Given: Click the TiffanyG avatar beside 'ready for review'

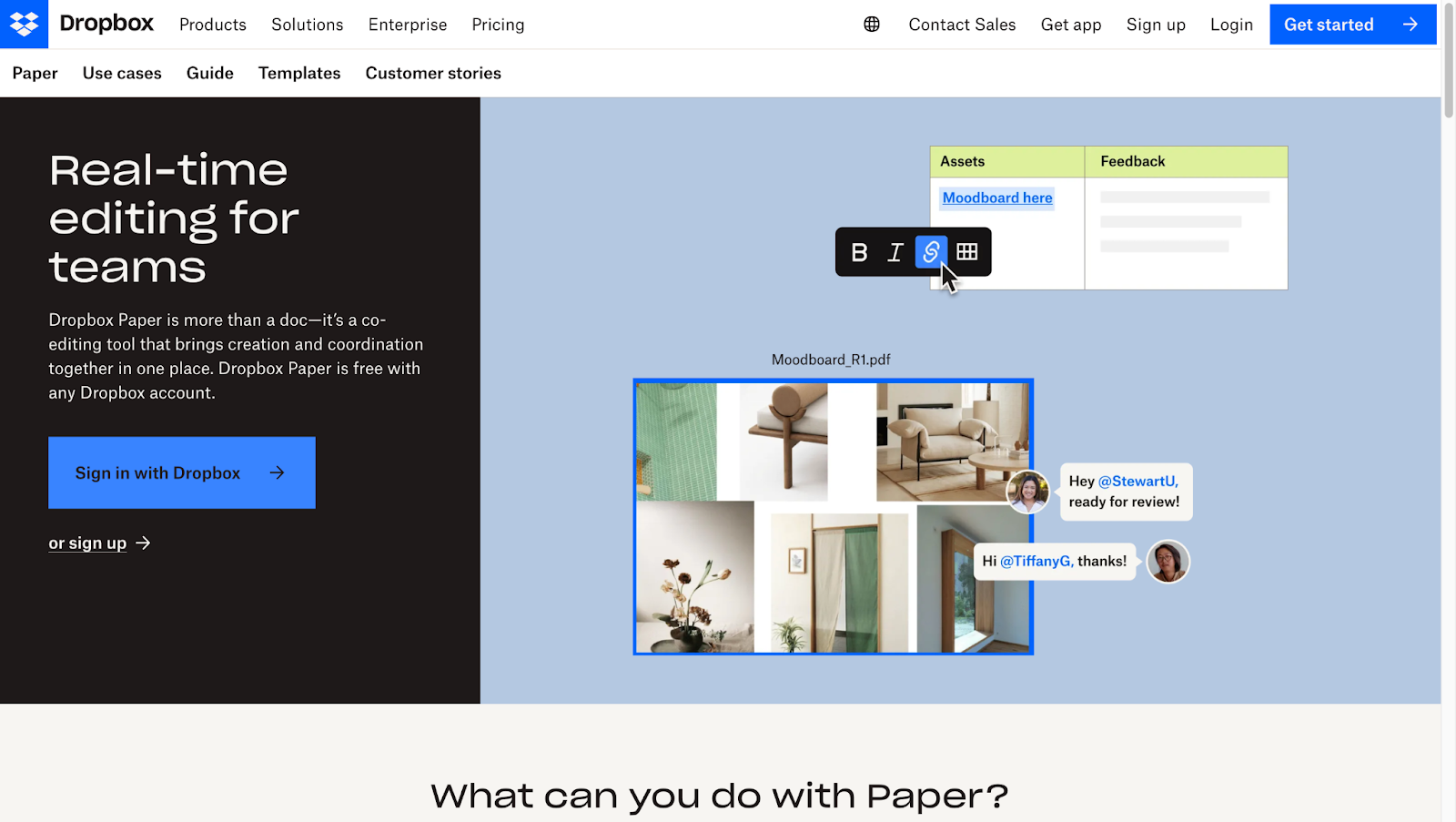Looking at the screenshot, I should (x=1028, y=492).
